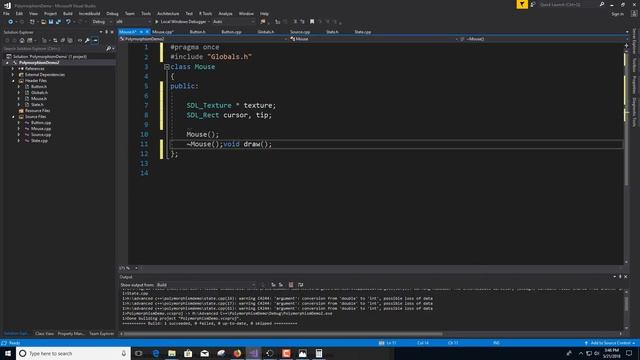Open File Explorer from the taskbar
Screen dimensions: 640x360
[x=172, y=353]
